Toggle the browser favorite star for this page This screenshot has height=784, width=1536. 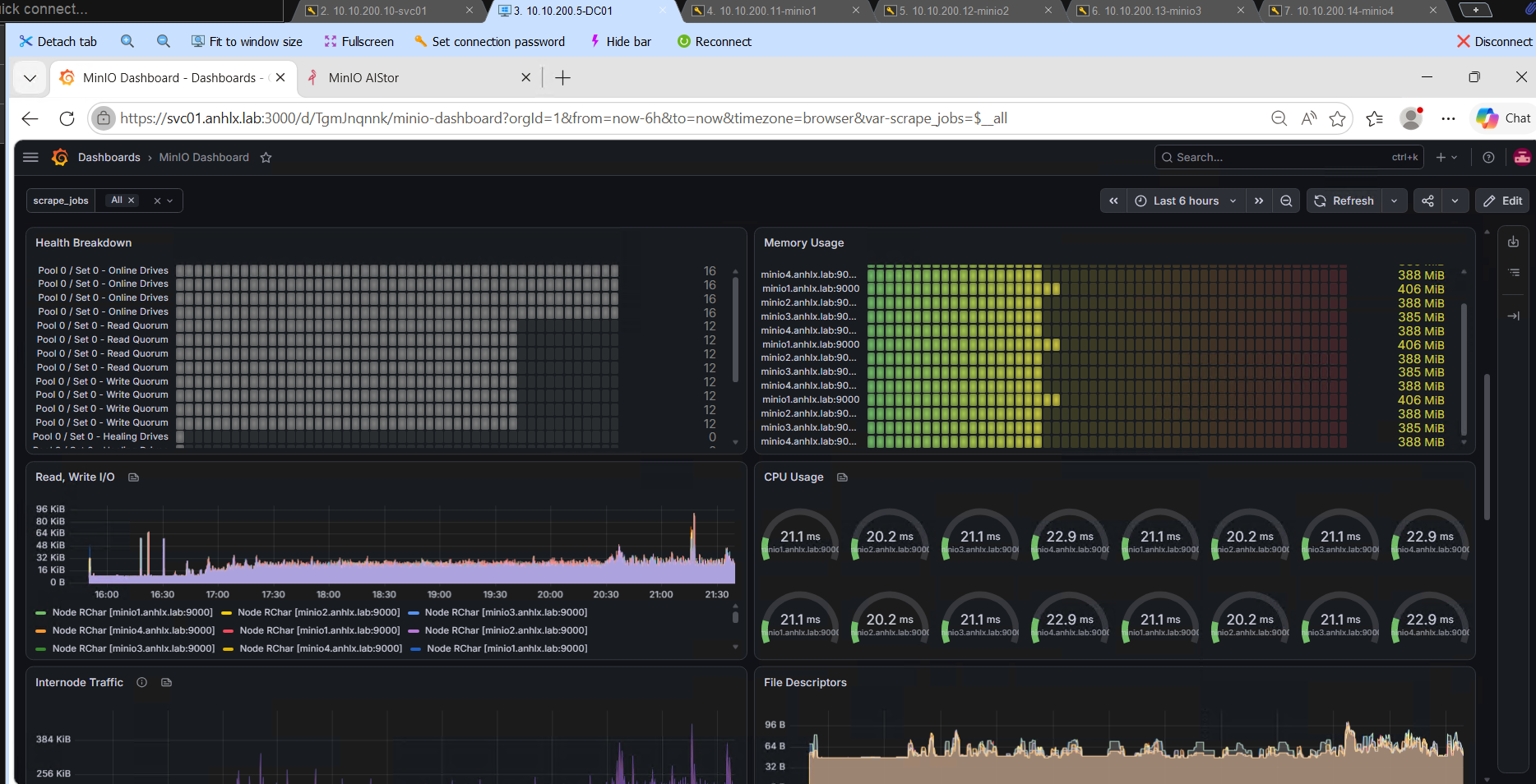point(1338,118)
